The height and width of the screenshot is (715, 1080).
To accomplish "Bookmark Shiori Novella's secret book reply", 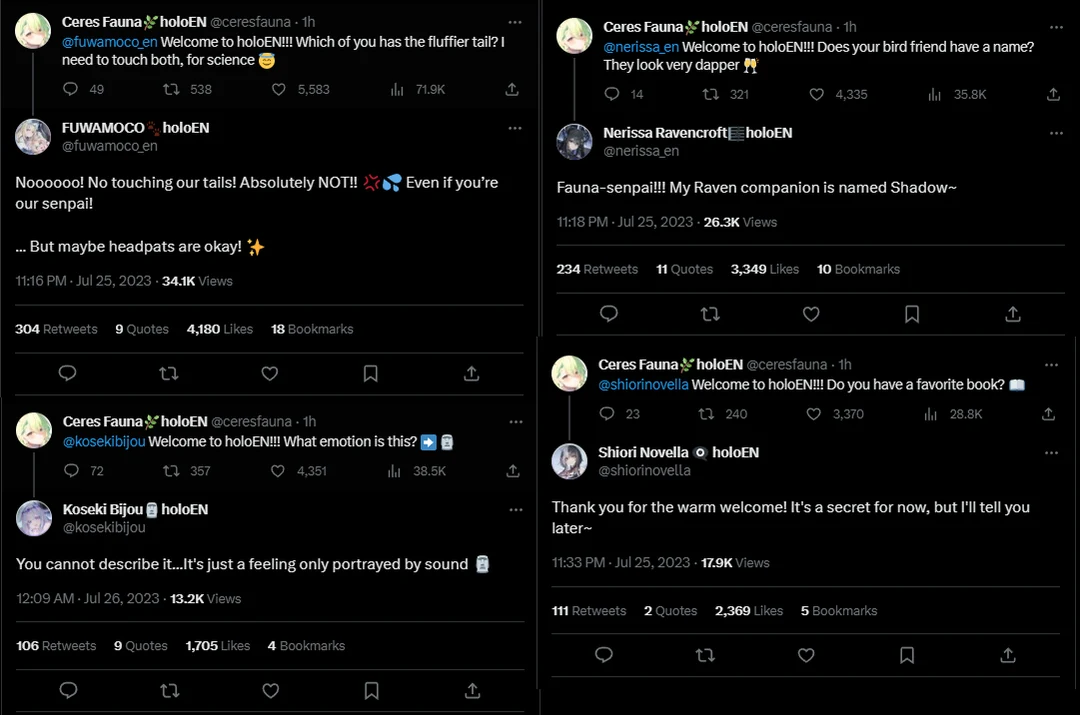I will (907, 655).
